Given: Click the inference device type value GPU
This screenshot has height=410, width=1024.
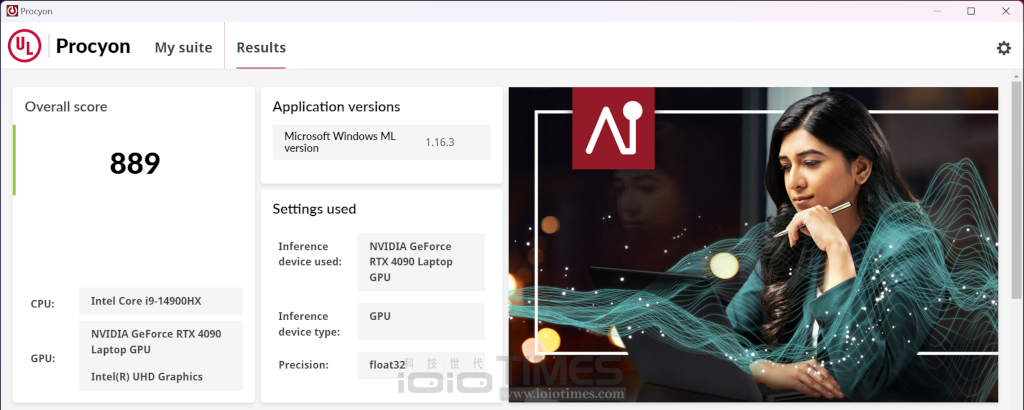Looking at the screenshot, I should (421, 321).
